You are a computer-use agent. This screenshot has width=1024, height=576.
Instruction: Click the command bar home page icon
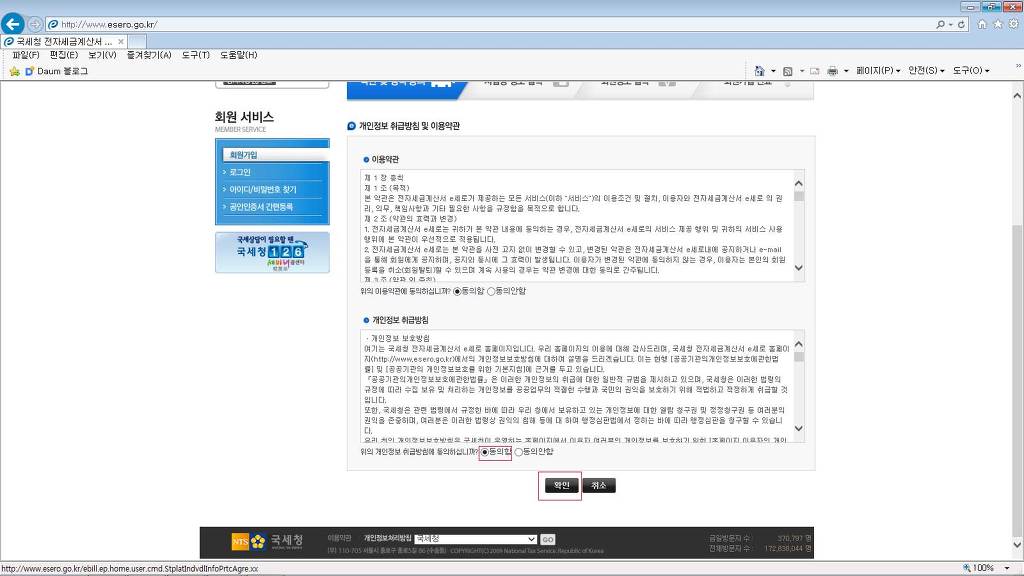click(759, 71)
